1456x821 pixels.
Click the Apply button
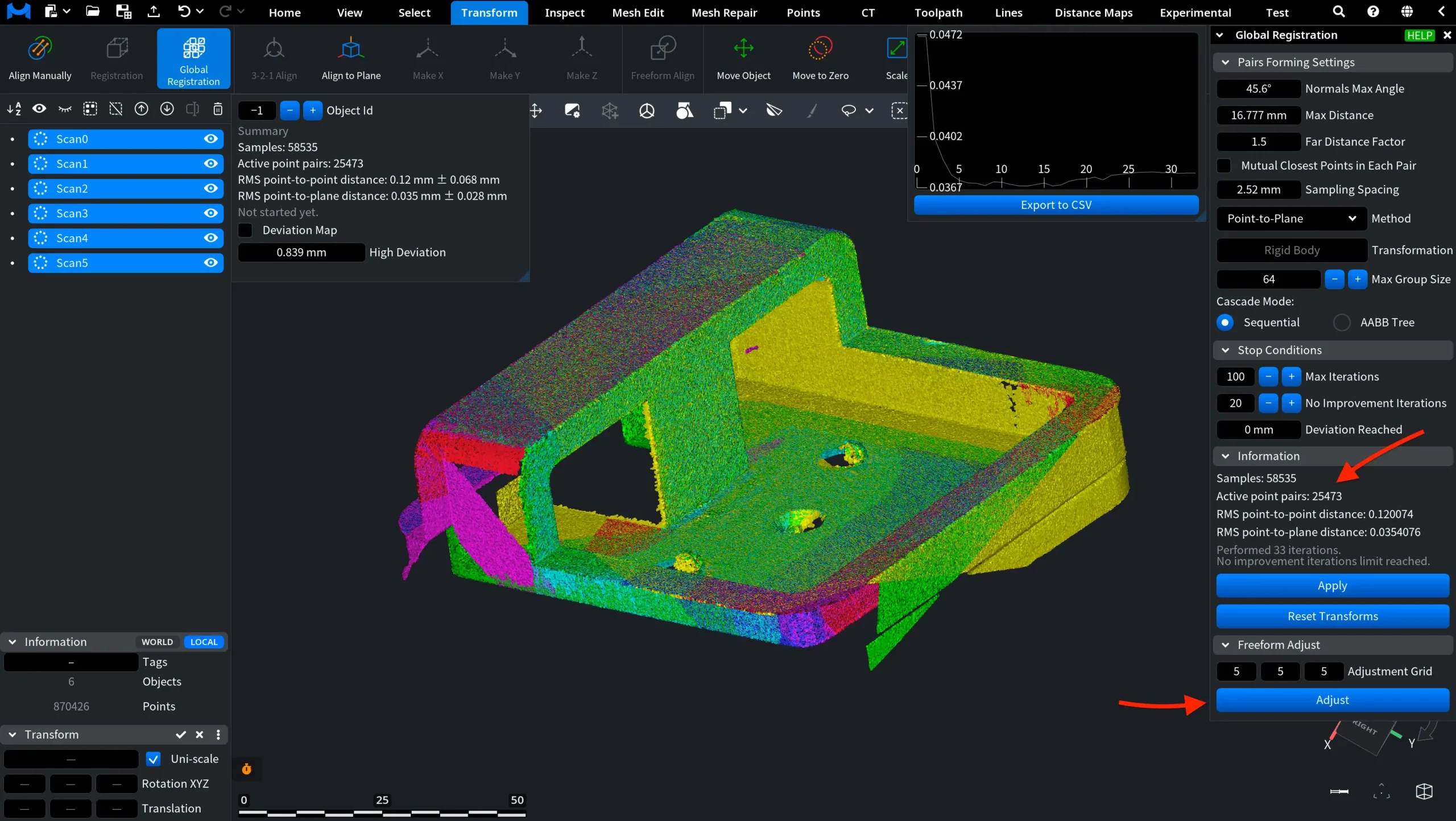[1333, 585]
